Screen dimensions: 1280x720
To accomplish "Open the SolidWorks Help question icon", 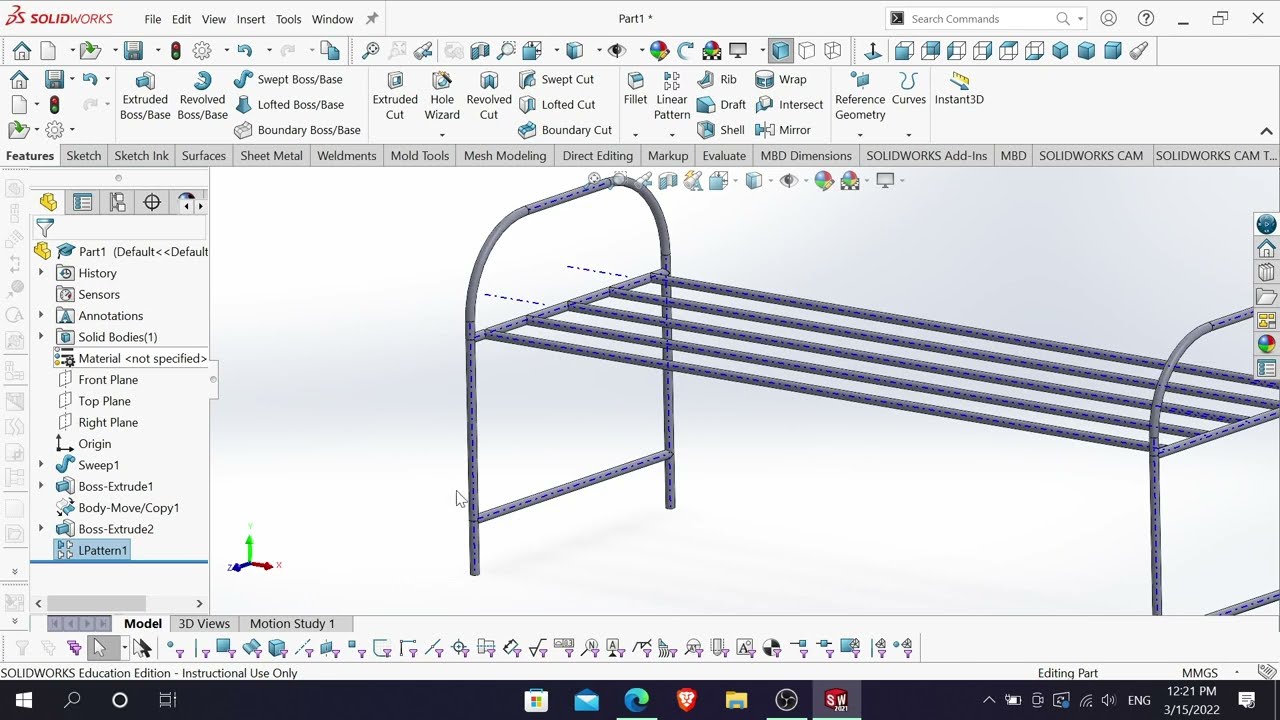I will coord(1146,19).
